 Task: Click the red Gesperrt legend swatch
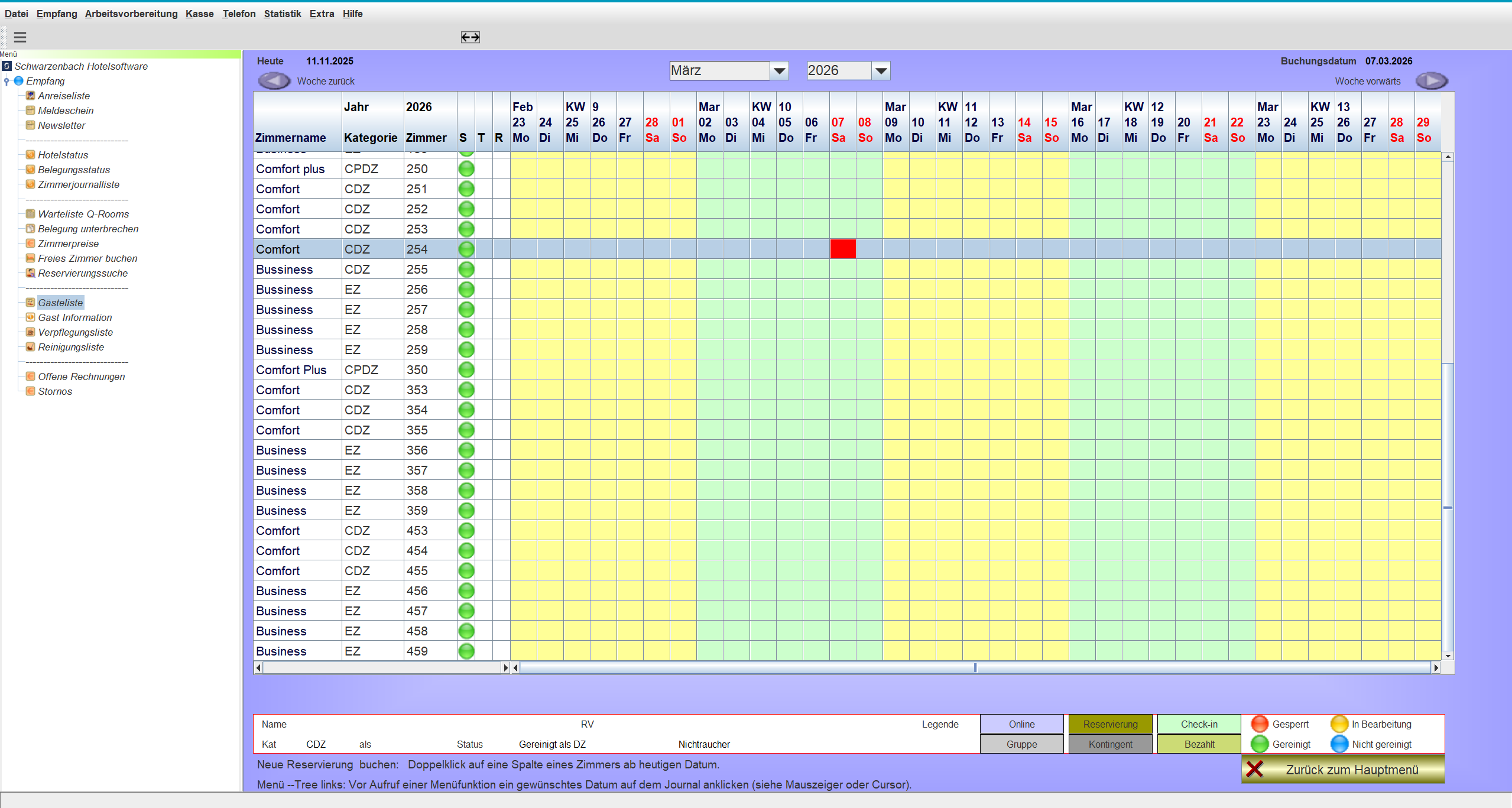click(1260, 723)
